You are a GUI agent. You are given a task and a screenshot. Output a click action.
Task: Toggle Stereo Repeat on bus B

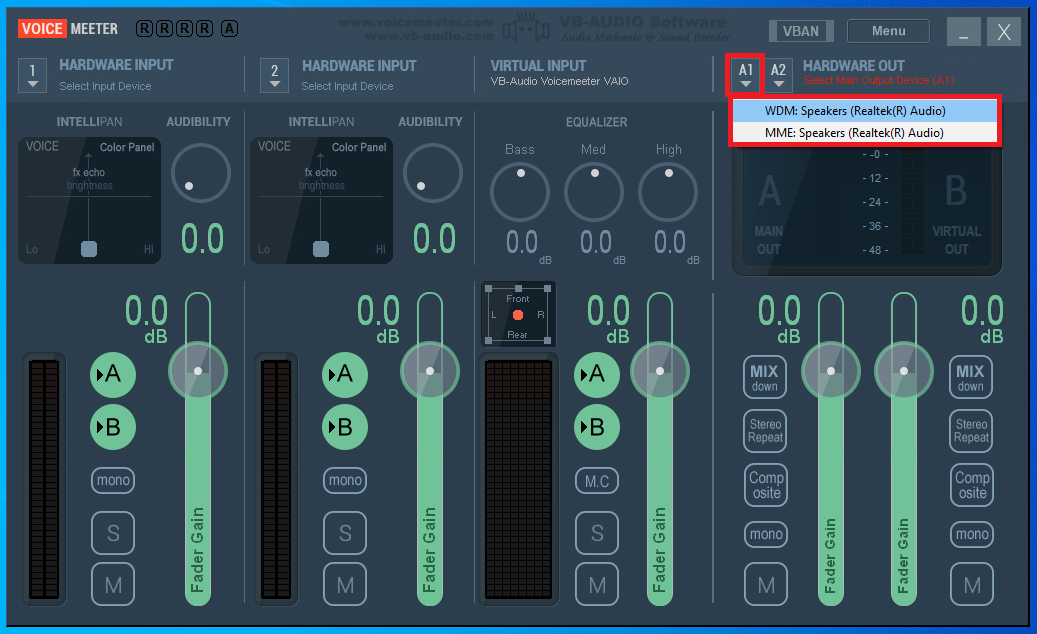click(971, 431)
